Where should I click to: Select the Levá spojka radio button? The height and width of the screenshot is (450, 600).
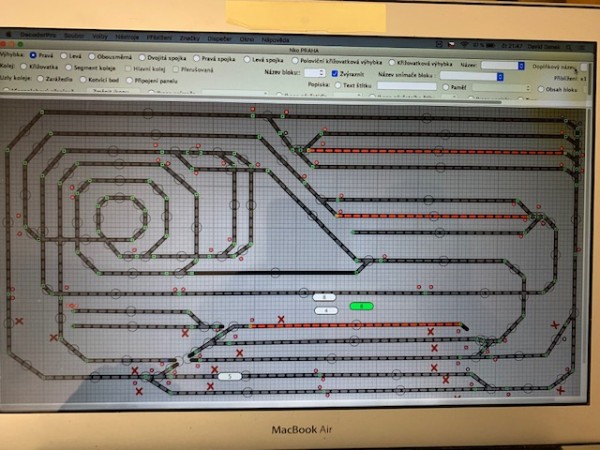247,59
